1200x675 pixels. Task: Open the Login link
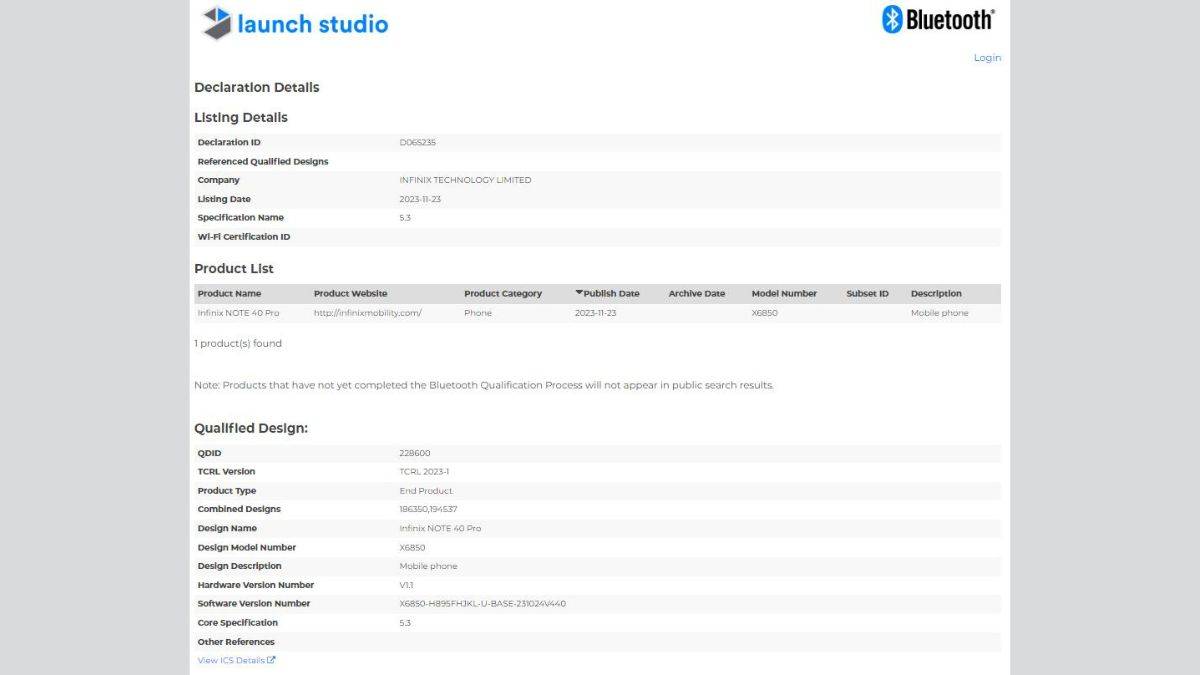[987, 58]
